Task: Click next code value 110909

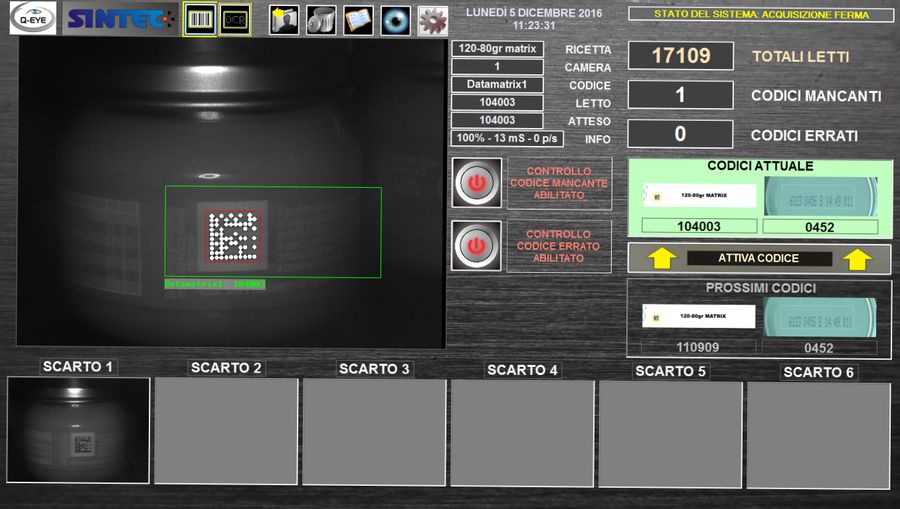Action: point(698,347)
